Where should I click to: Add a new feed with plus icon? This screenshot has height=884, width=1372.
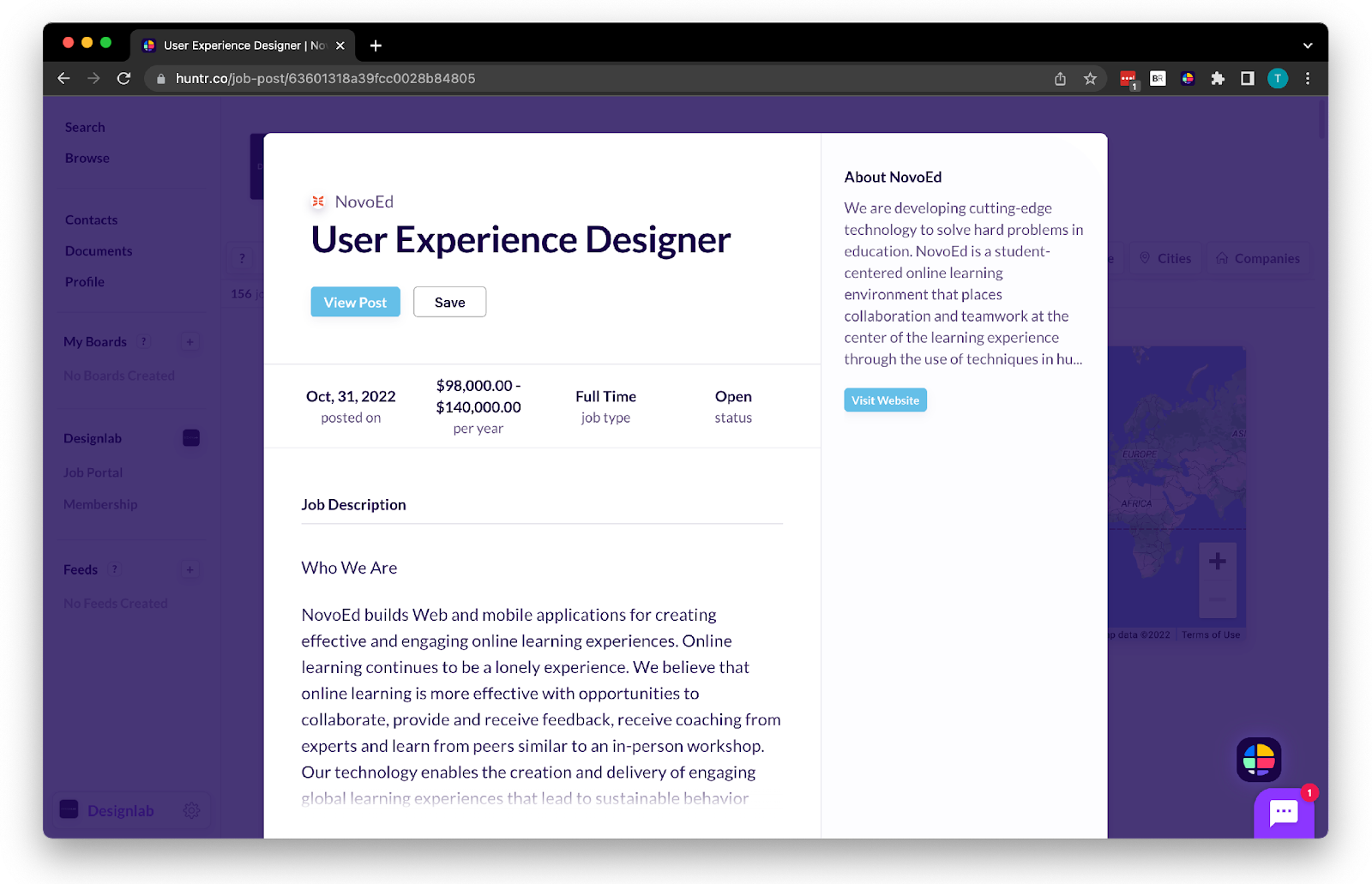190,569
